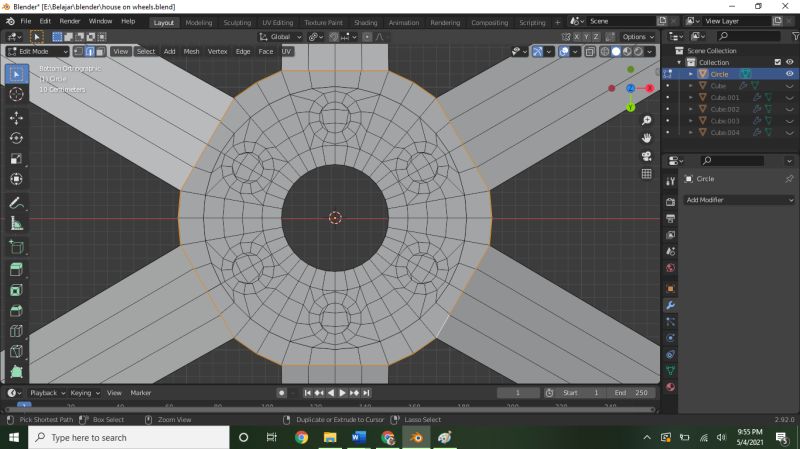The height and width of the screenshot is (449, 800).
Task: Switch to face select mode
Action: 101,52
